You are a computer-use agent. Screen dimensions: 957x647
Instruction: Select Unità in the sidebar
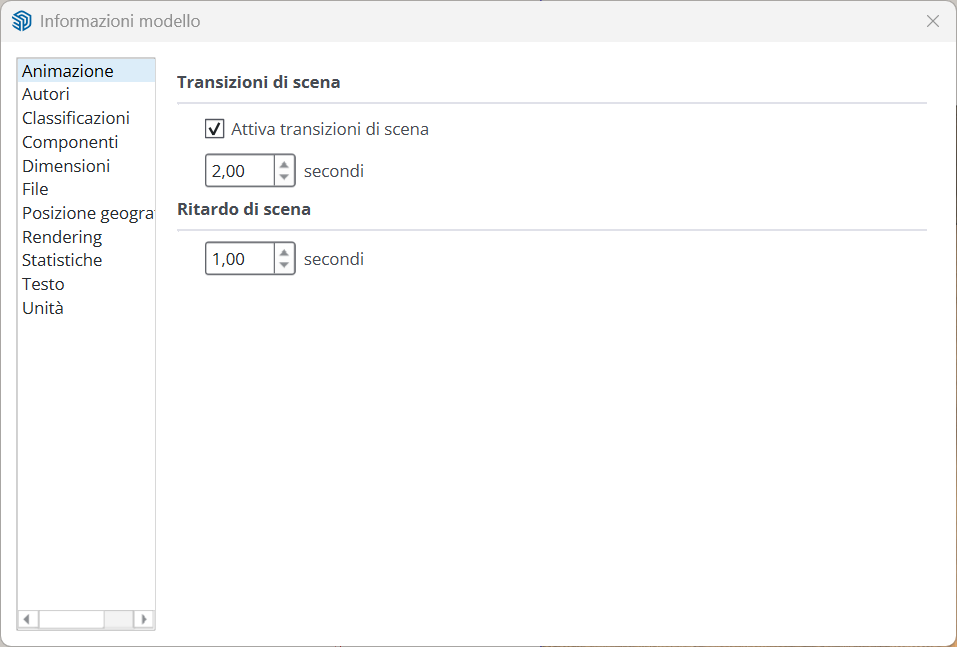click(43, 308)
